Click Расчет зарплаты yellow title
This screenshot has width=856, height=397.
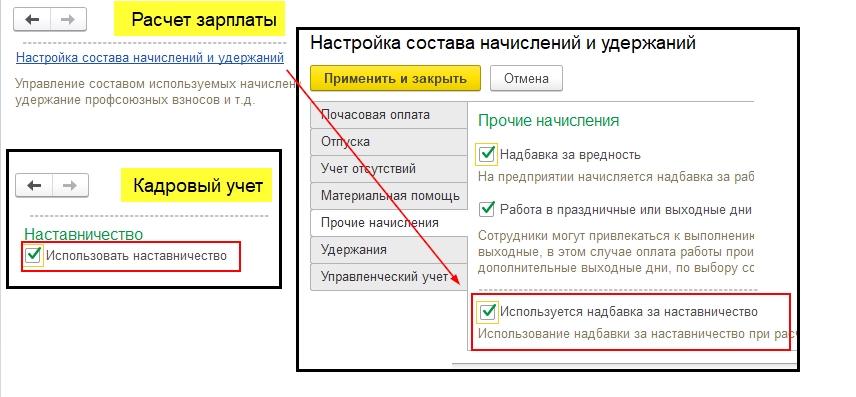point(204,21)
